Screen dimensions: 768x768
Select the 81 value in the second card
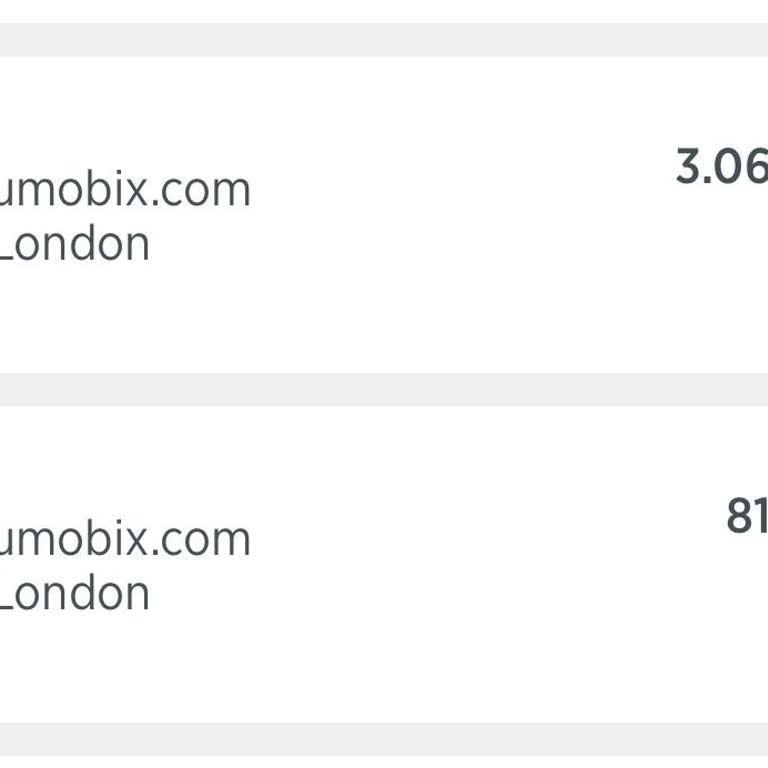(x=746, y=517)
